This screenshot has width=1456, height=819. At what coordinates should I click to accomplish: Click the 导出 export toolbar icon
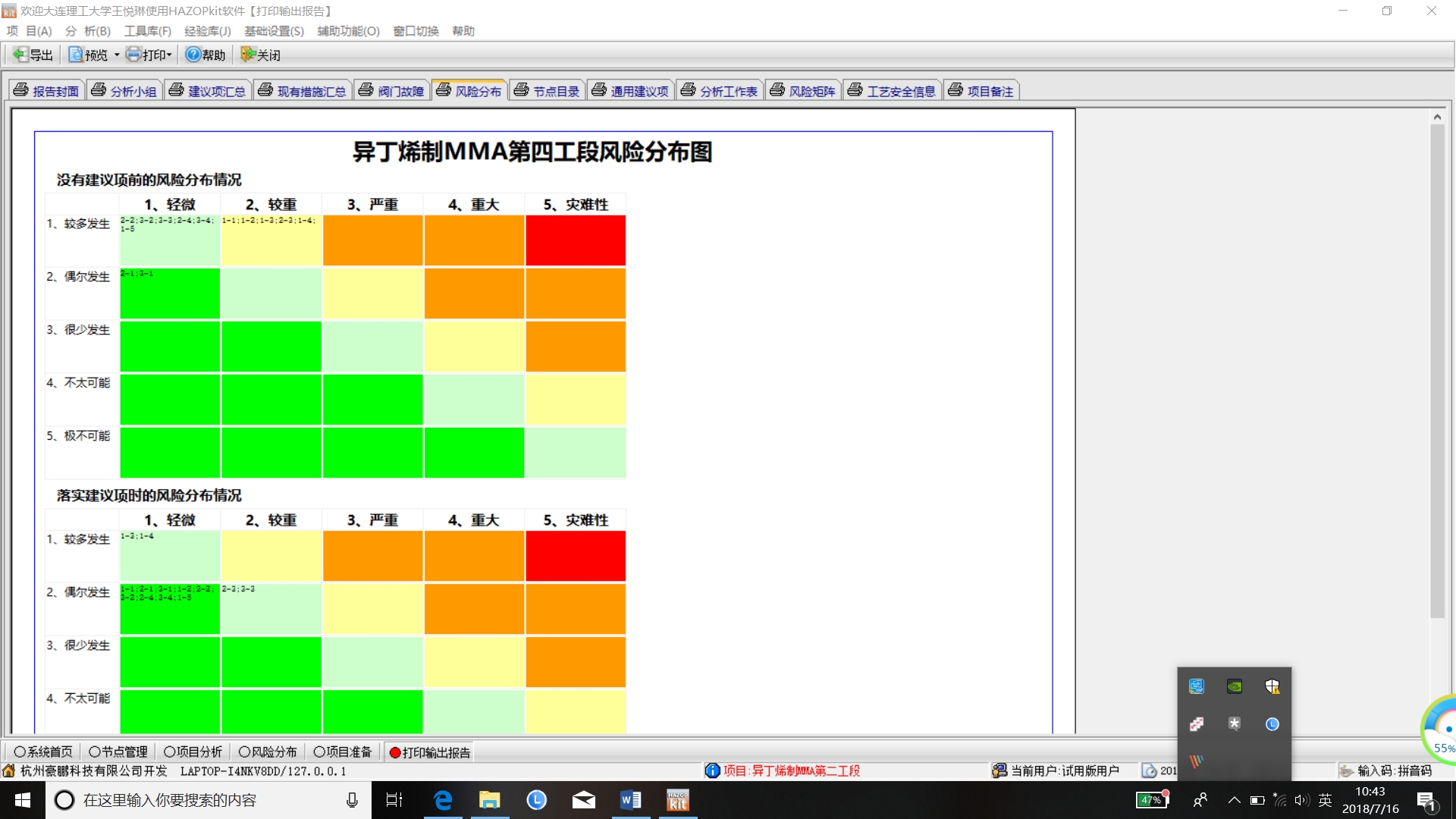click(20, 55)
